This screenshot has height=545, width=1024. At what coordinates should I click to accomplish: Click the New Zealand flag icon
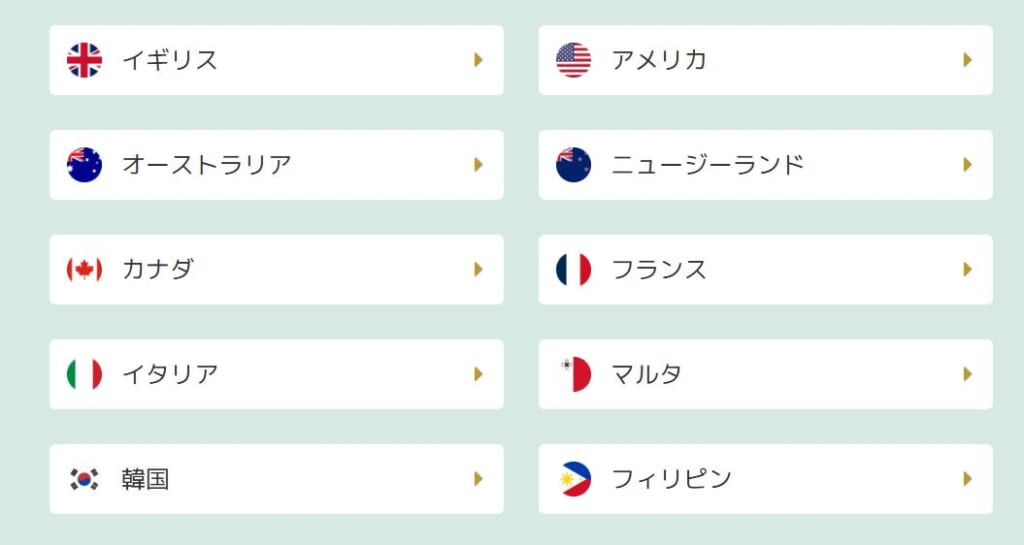coord(573,165)
